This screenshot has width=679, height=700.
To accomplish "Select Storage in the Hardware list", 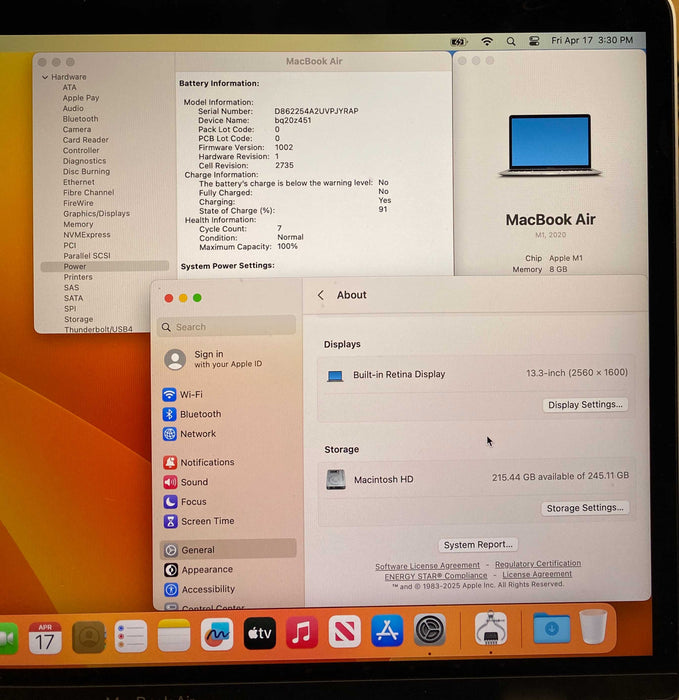I will coord(79,319).
